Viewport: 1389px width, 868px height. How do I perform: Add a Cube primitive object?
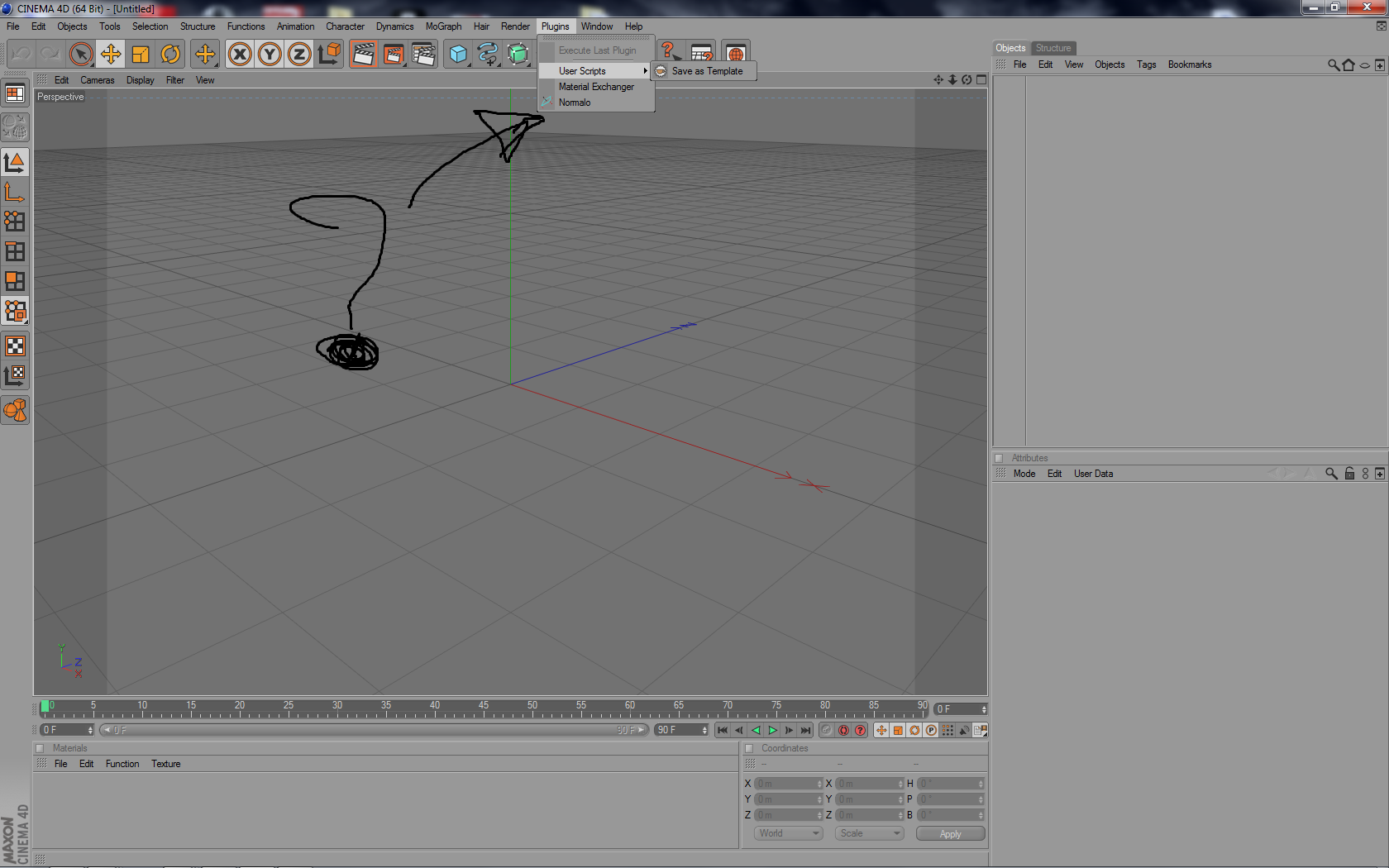pyautogui.click(x=458, y=55)
